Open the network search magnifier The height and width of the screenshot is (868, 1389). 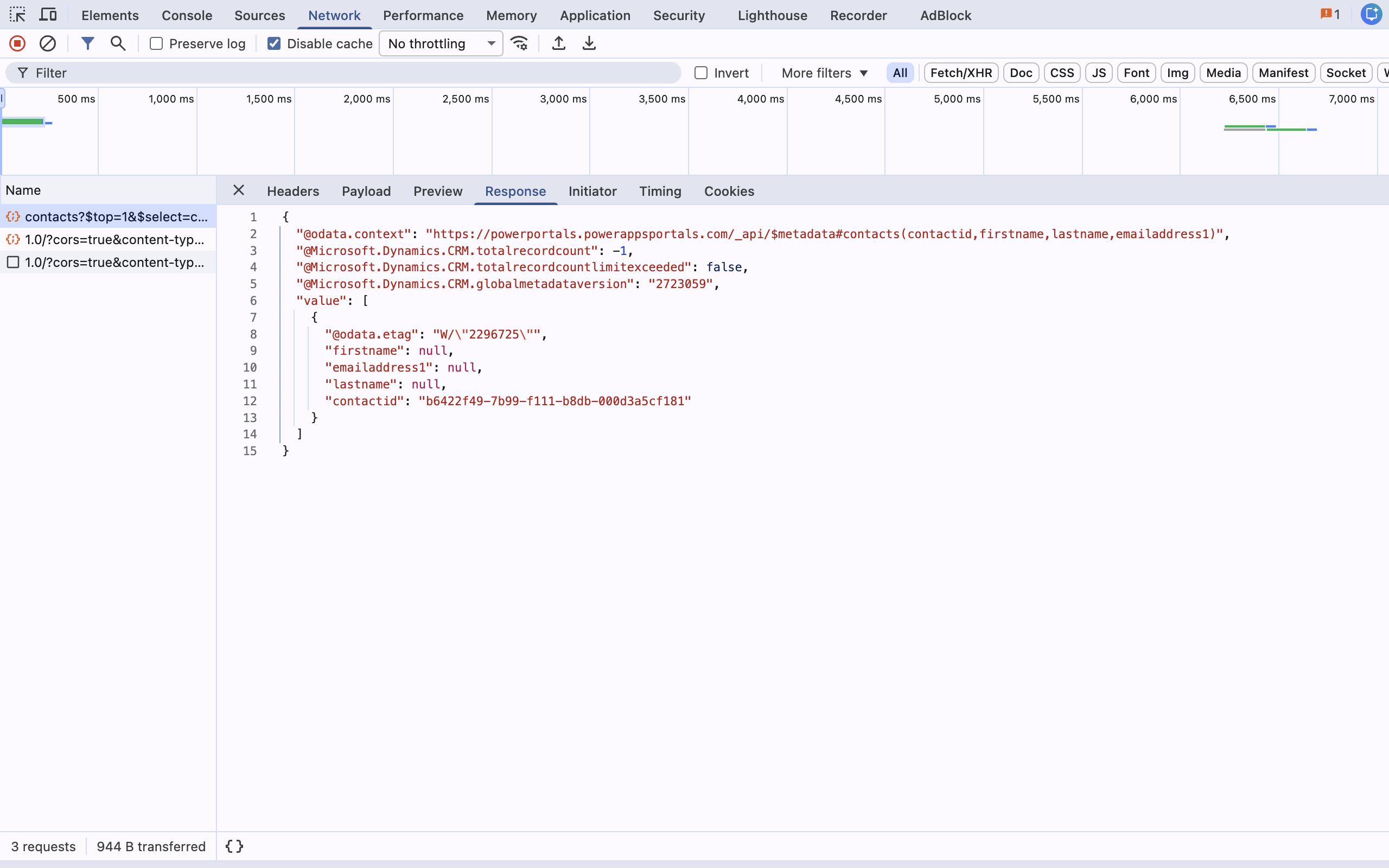[118, 43]
